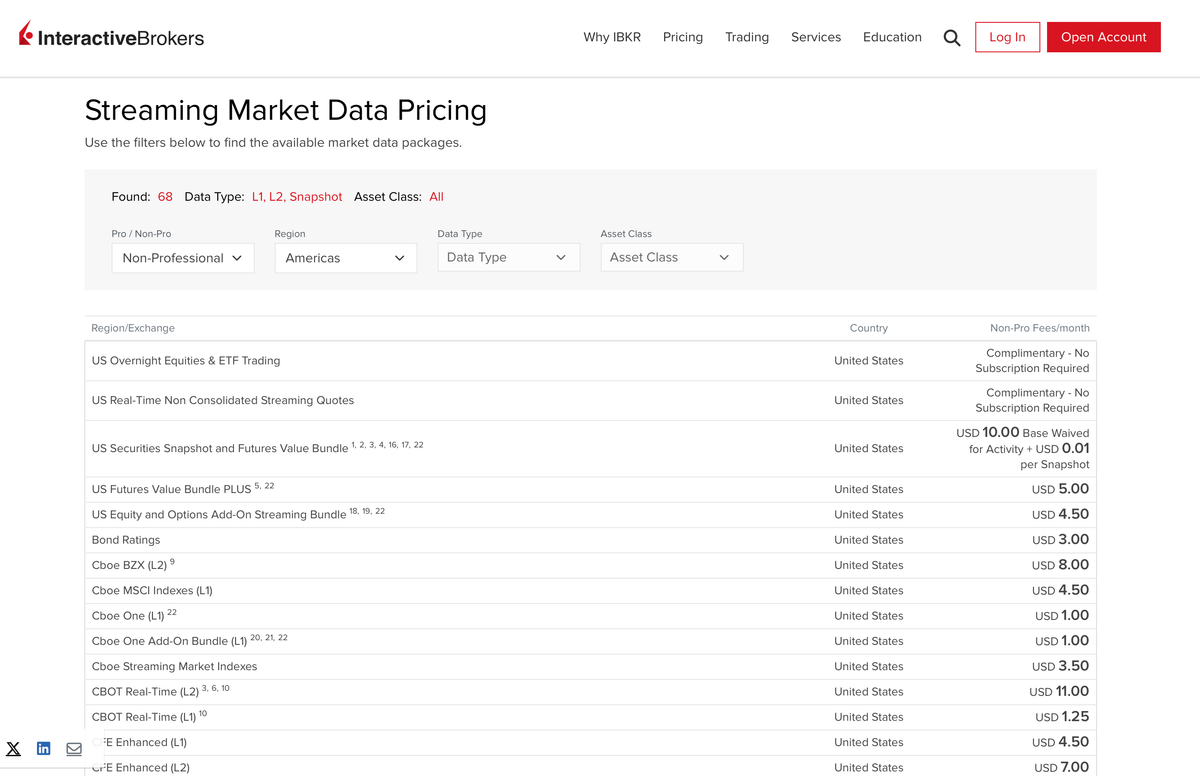Select US Real-Time Non Consolidated Streaming Quotes

(x=590, y=400)
